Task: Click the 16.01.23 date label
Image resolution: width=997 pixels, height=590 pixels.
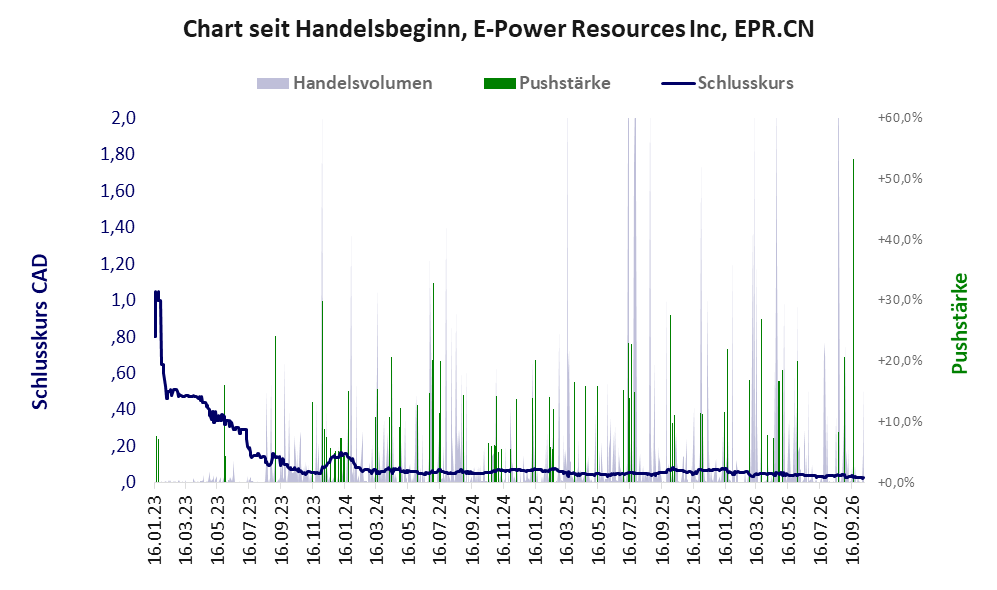Action: (155, 529)
